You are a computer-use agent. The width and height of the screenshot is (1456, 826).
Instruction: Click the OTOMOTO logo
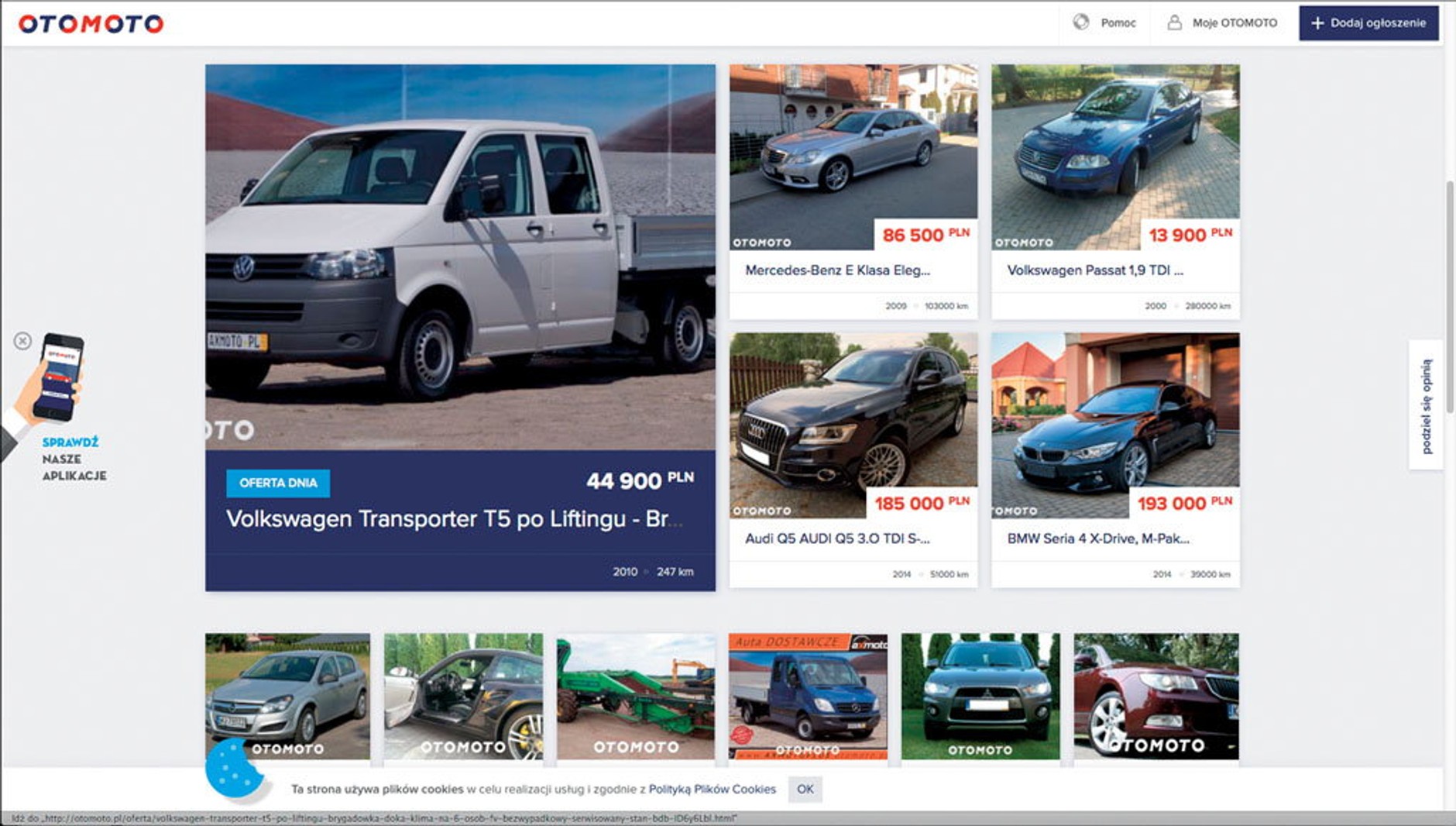click(x=91, y=24)
